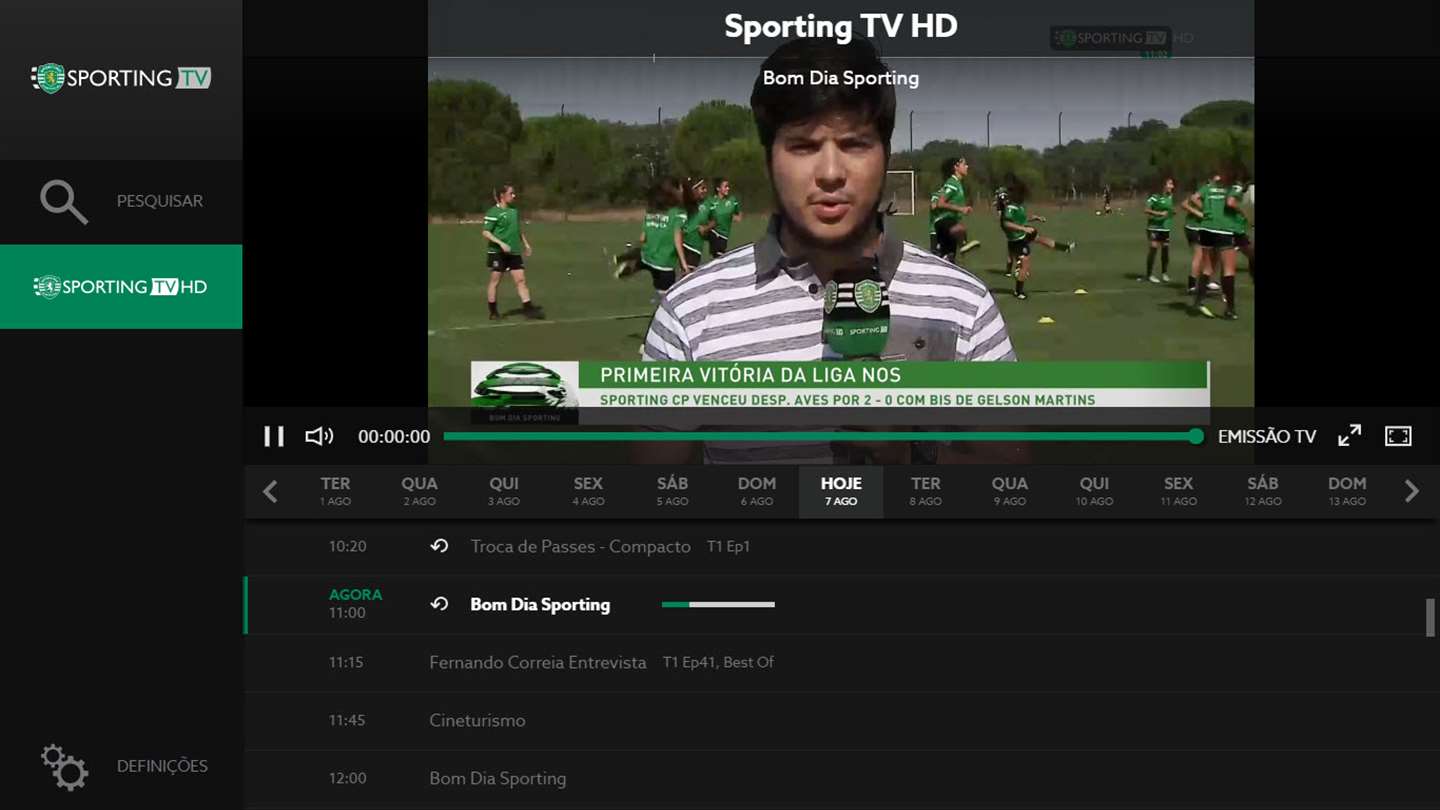Select the HOJE 7 AGO day tab
The image size is (1440, 810).
click(841, 491)
